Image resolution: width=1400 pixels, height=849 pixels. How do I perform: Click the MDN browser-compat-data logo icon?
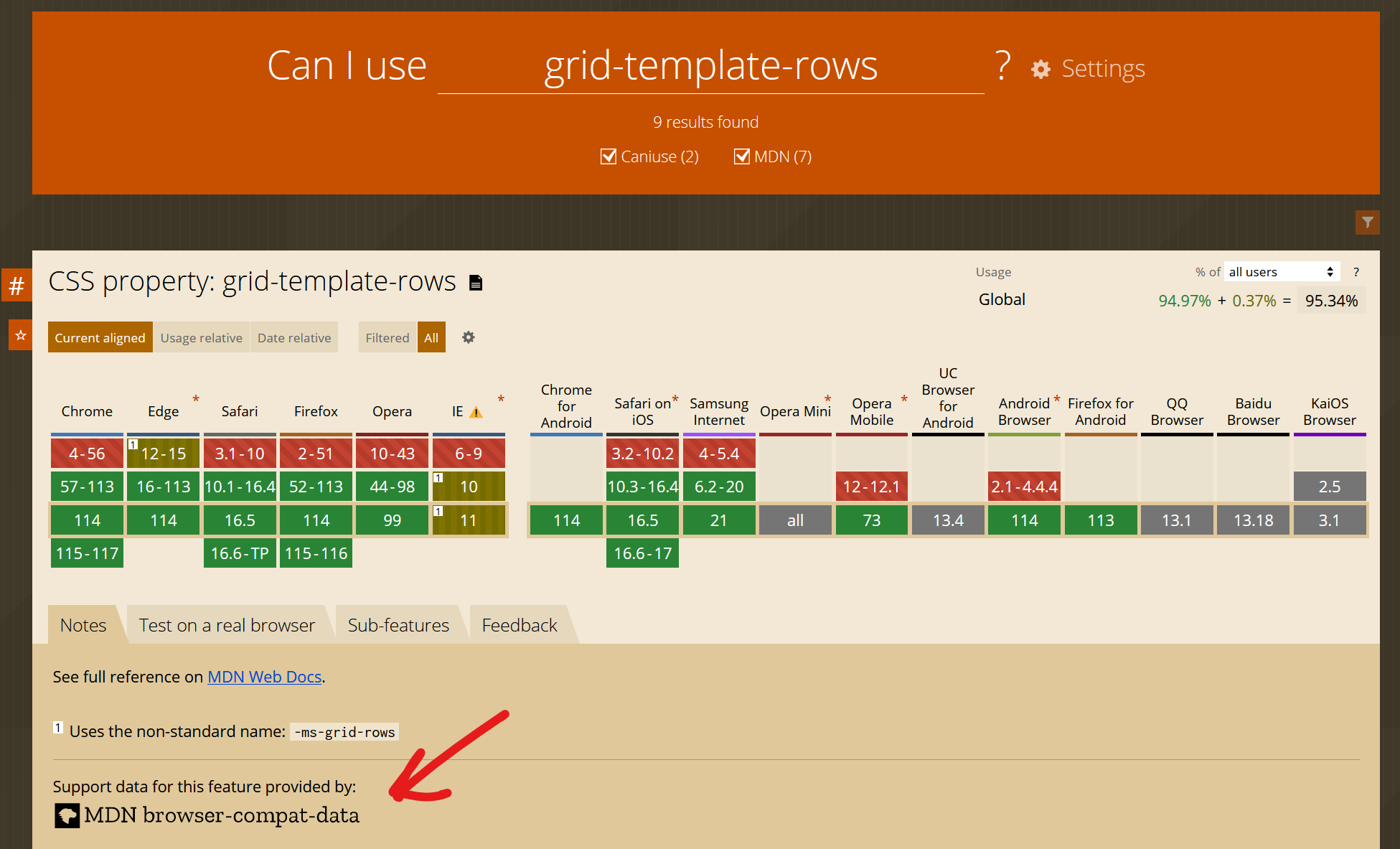coord(67,815)
